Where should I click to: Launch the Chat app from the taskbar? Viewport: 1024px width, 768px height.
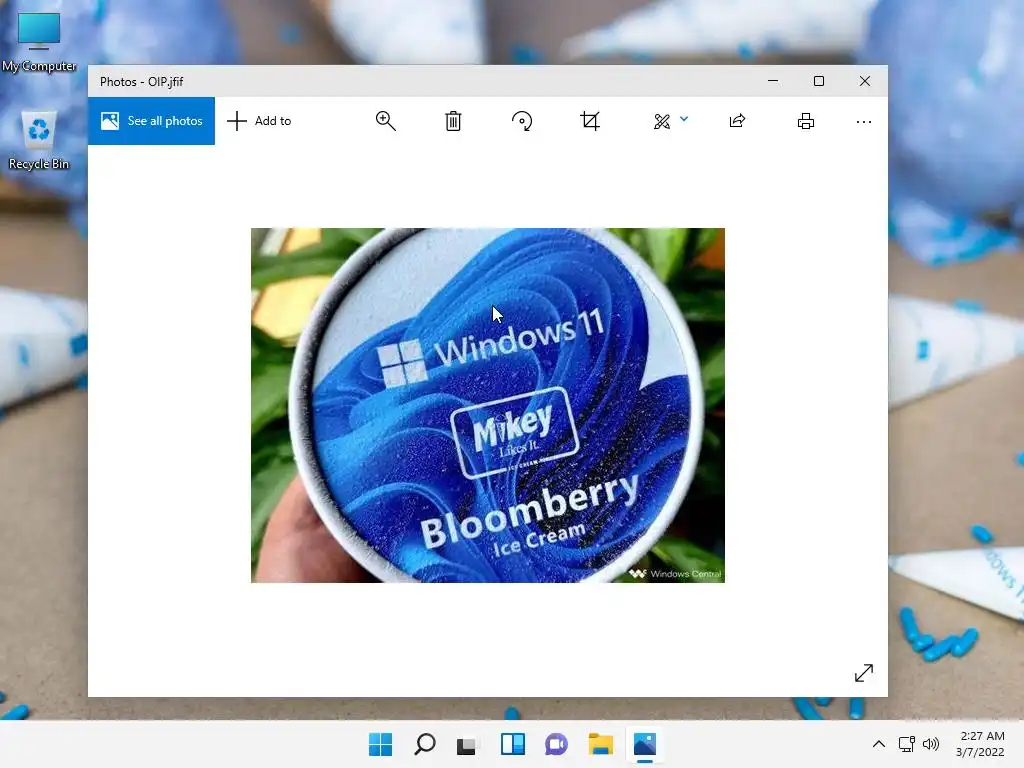click(x=556, y=744)
